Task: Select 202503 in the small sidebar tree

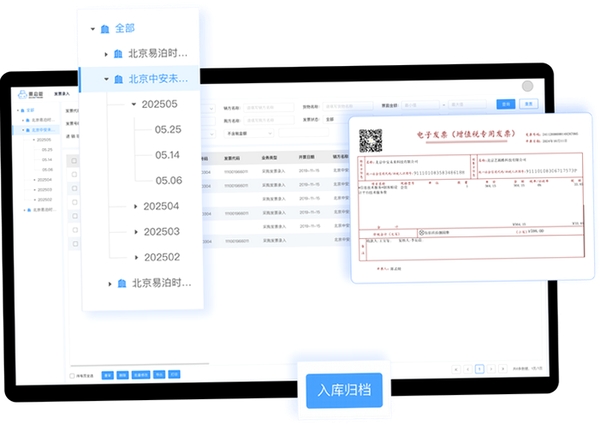Action: (45, 190)
